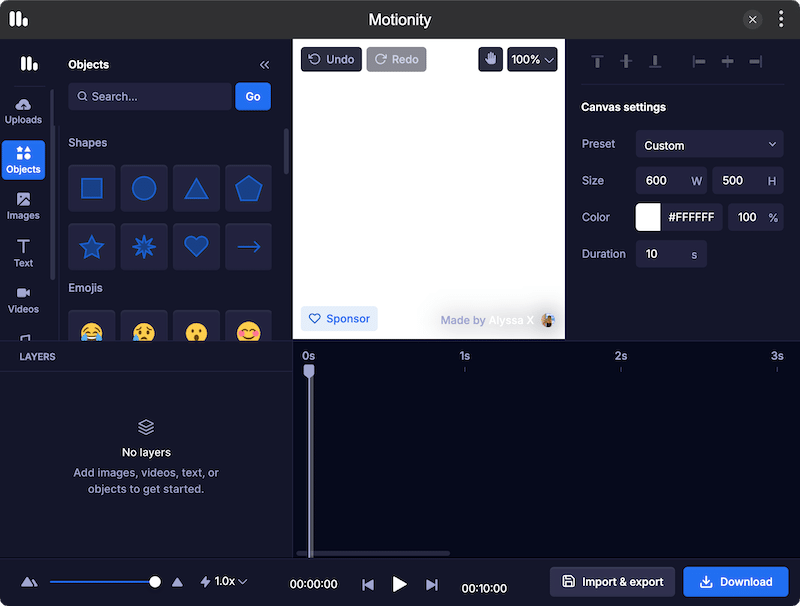Edit the Duration seconds field
800x606 pixels.
coord(671,254)
